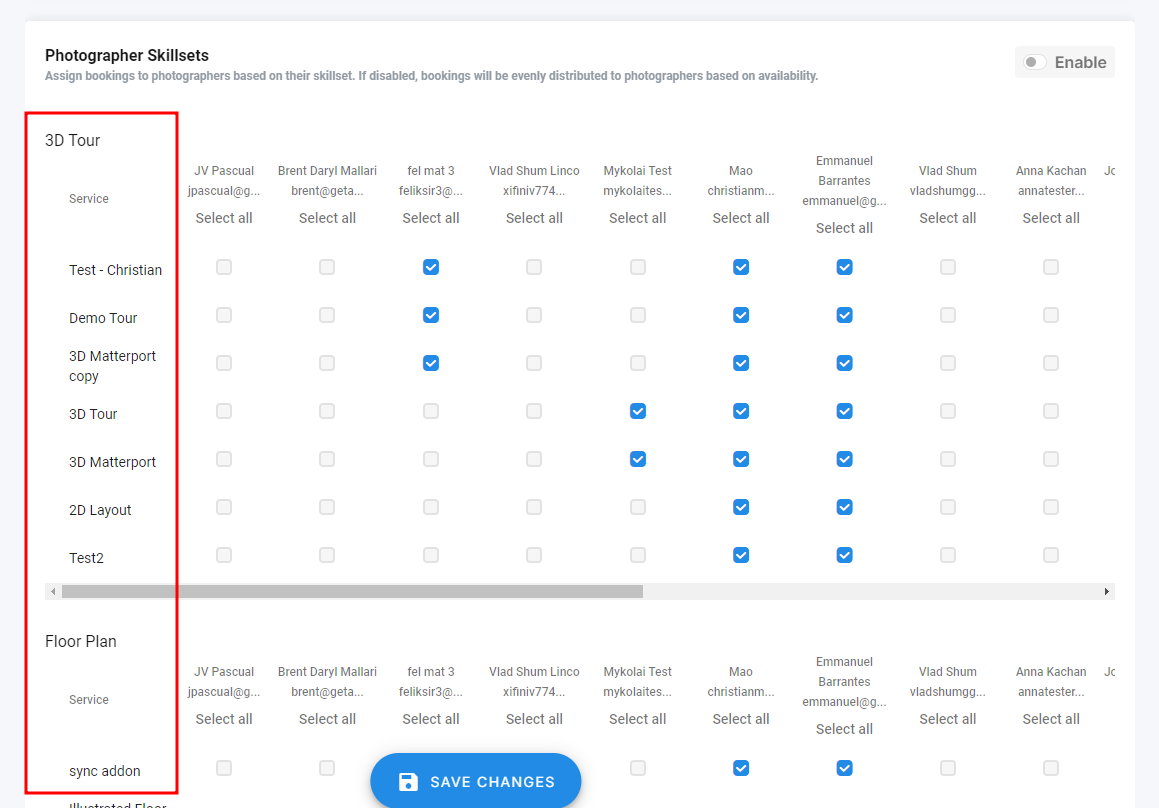Viewport: 1159px width, 808px height.
Task: Select all for Emmanuel Barrantes in Floor Plan
Action: point(845,729)
